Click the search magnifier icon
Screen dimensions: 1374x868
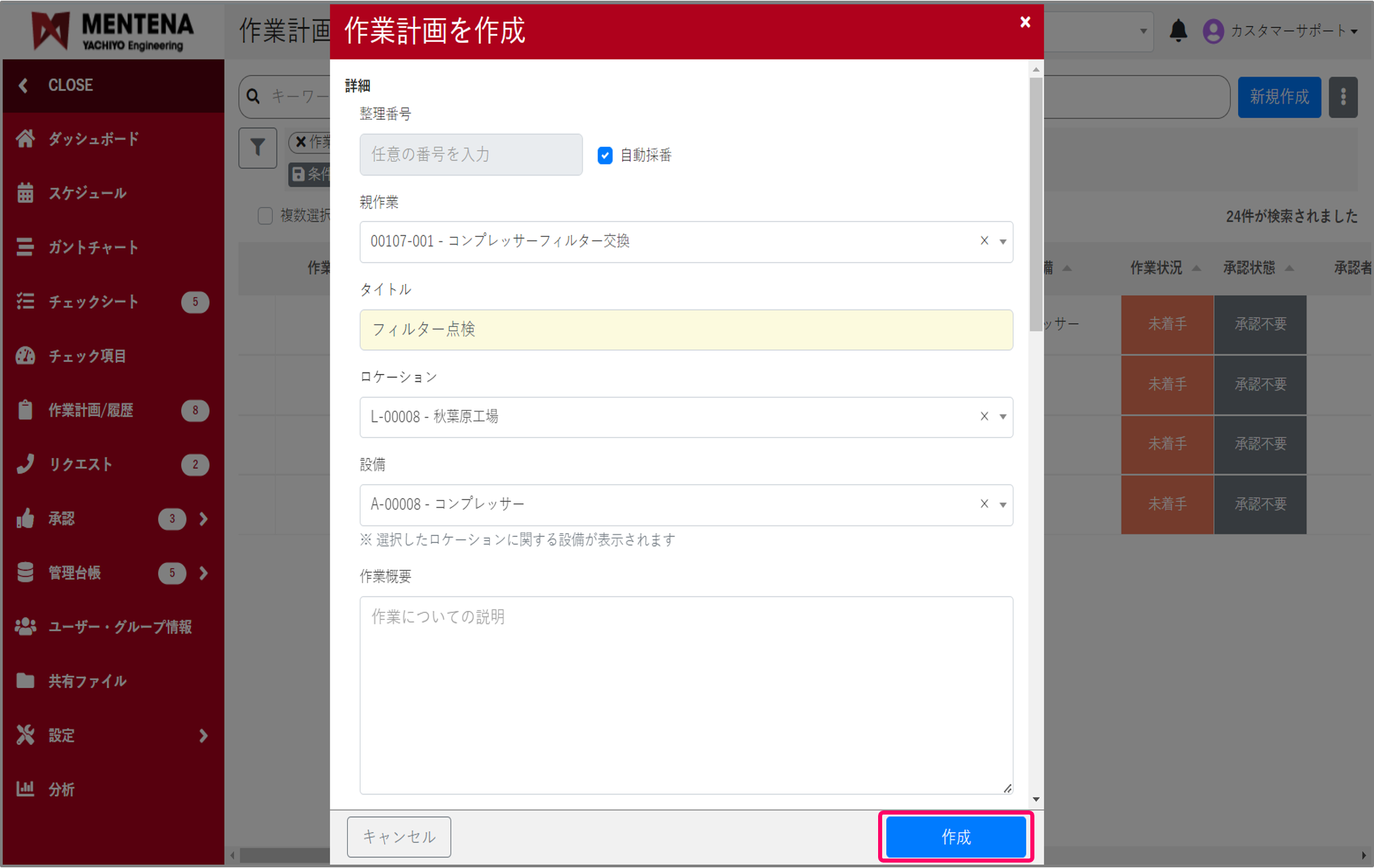click(254, 97)
